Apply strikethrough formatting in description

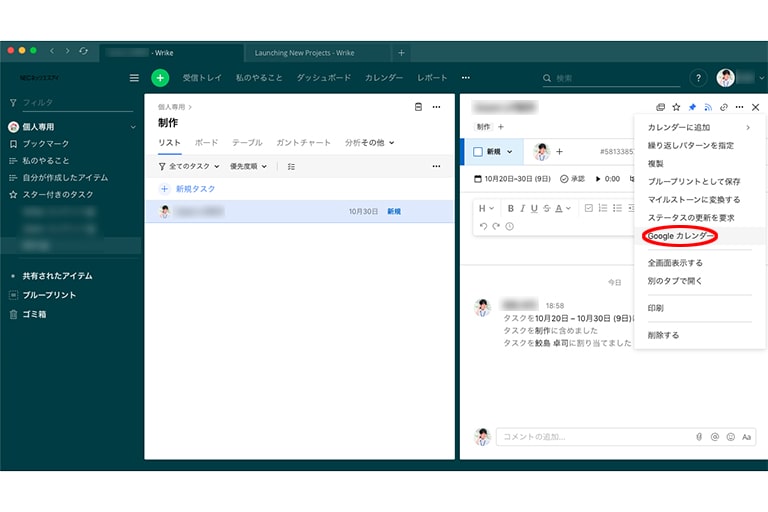tap(546, 209)
